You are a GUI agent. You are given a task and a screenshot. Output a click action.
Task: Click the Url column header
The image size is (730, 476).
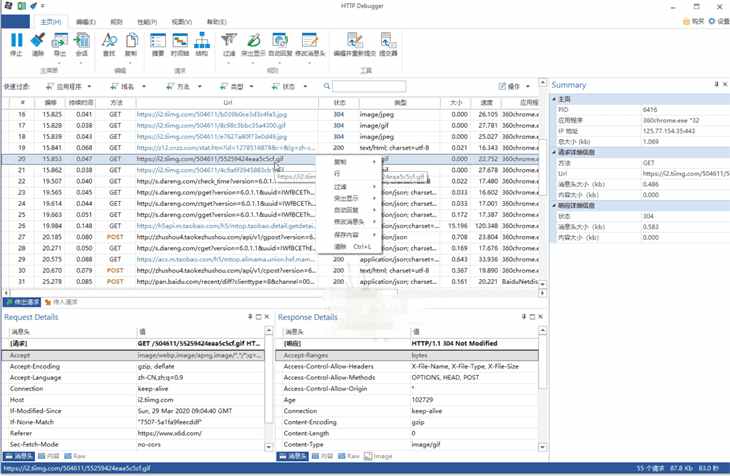(x=227, y=102)
